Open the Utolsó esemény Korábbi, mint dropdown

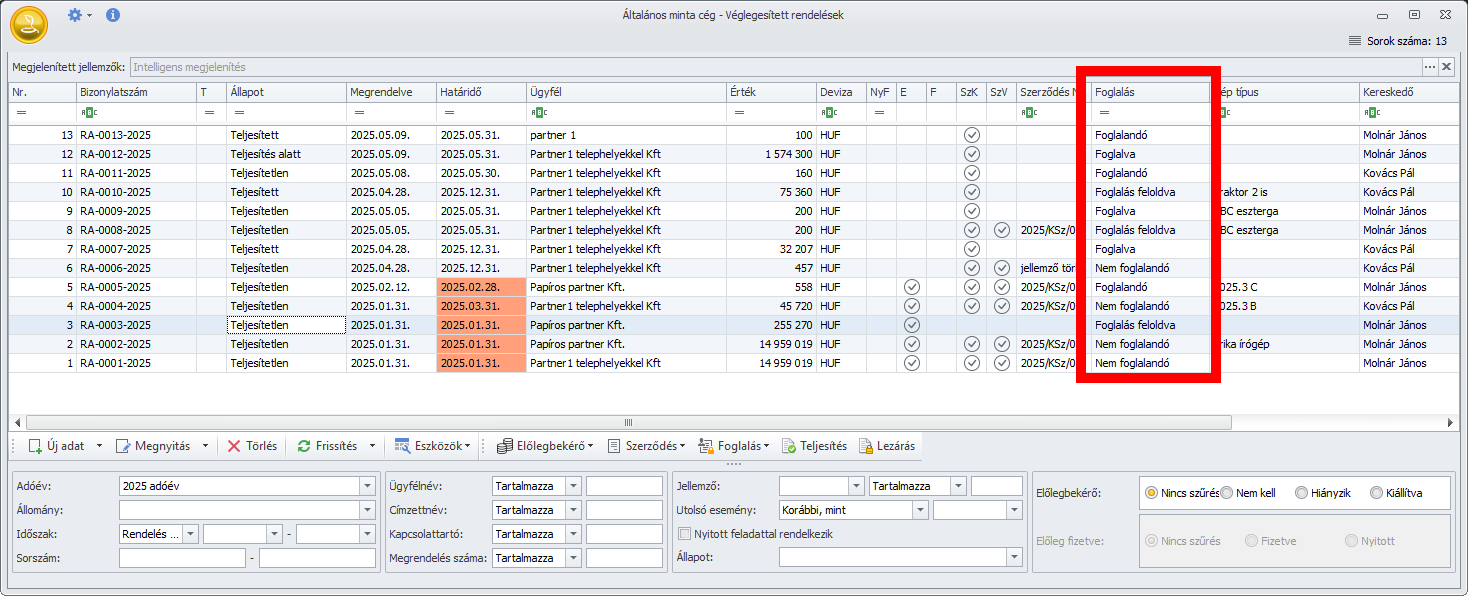[x=919, y=510]
